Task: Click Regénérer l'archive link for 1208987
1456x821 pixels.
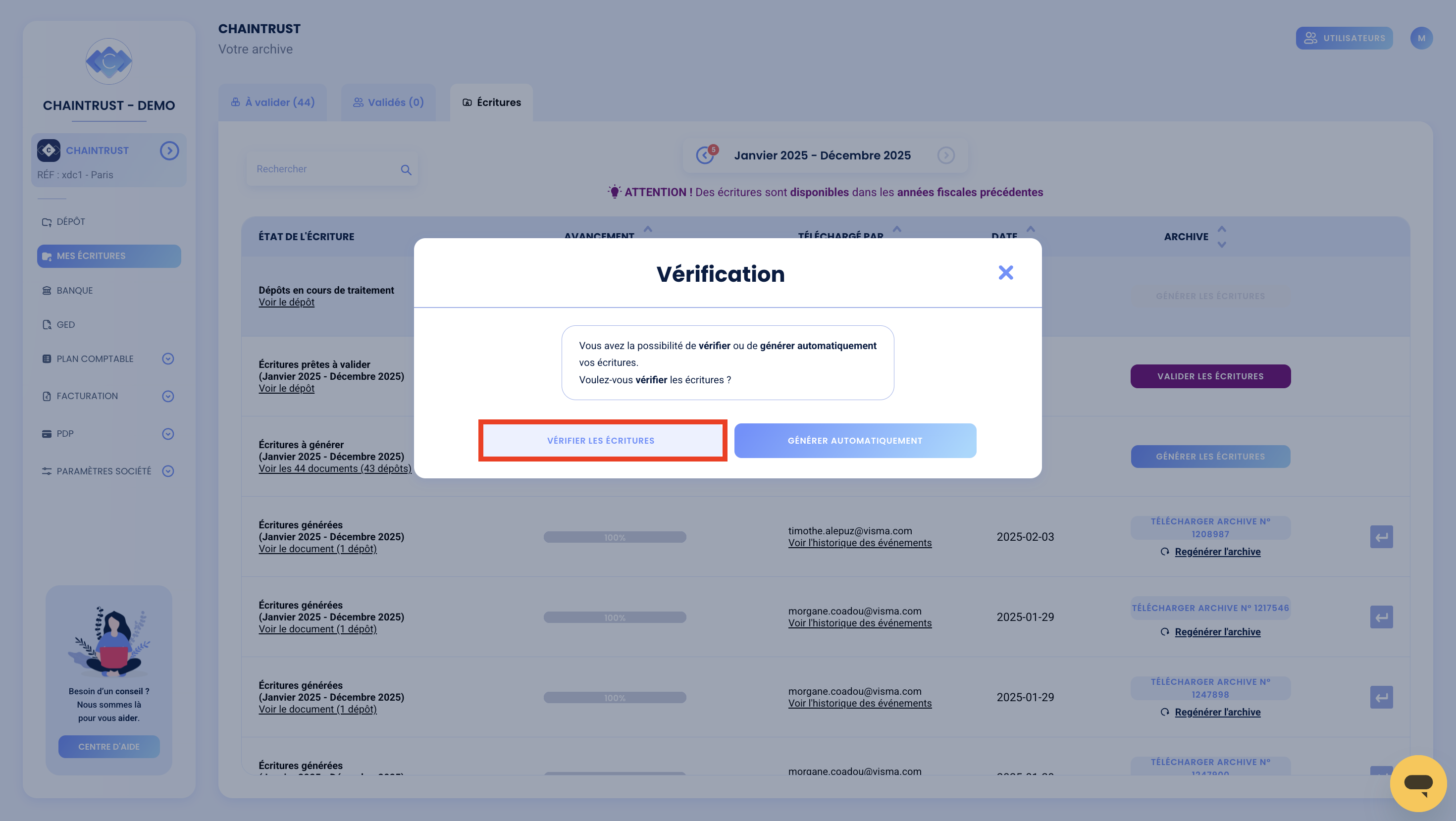Action: [1217, 552]
